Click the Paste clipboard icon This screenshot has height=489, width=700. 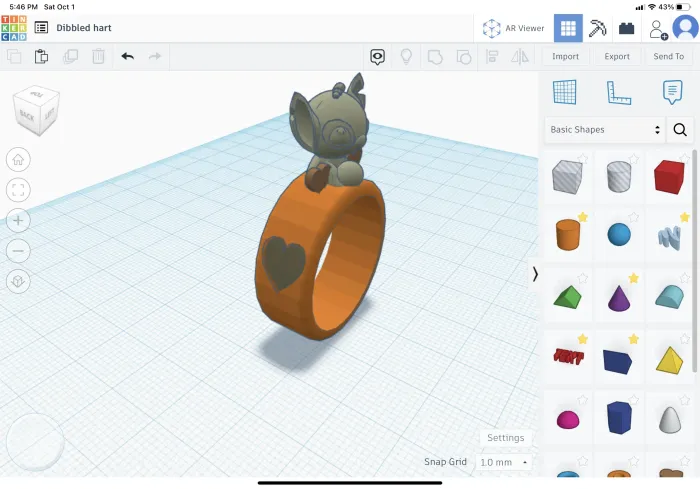coord(41,56)
